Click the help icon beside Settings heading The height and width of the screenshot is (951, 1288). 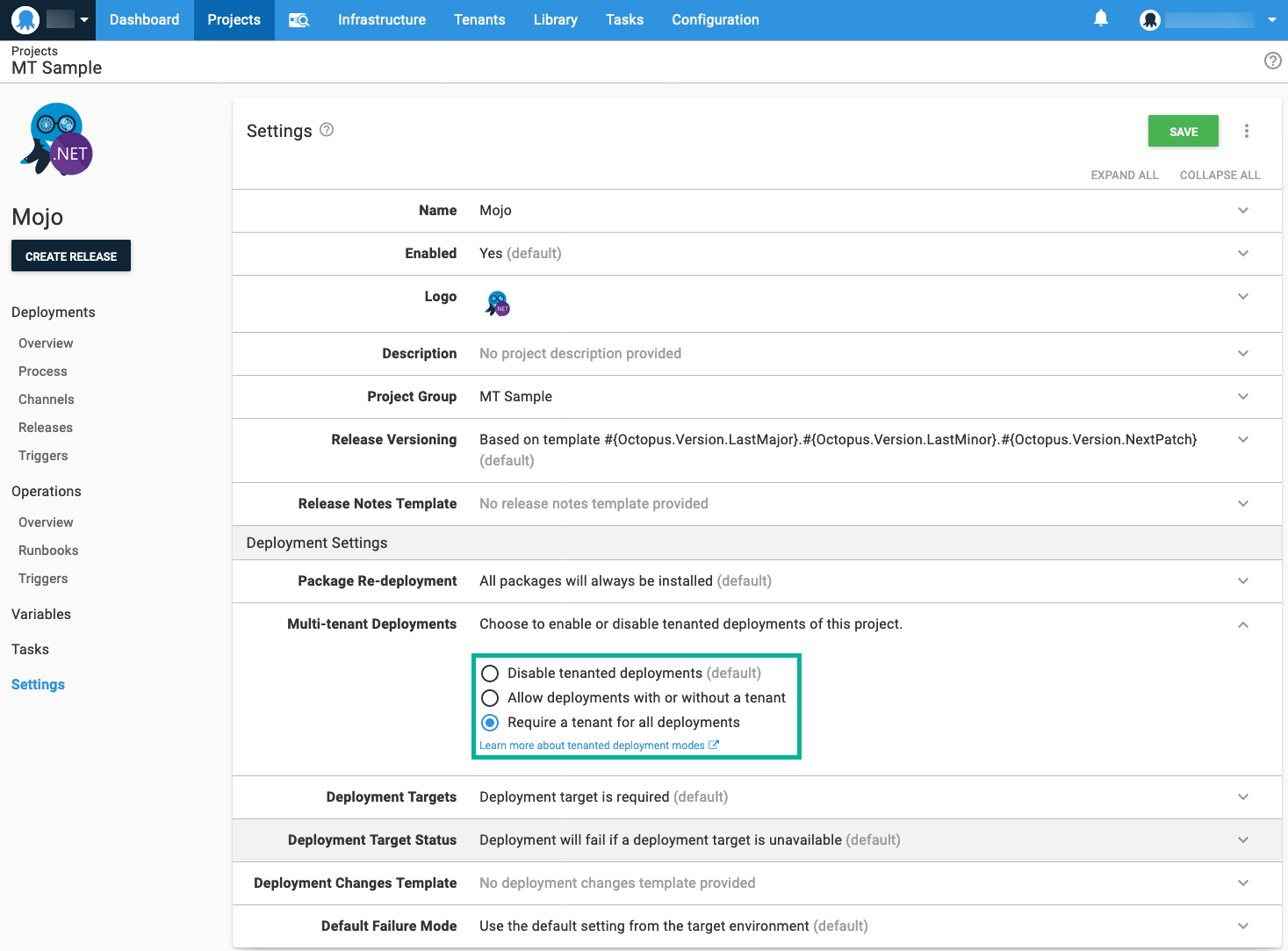[327, 130]
